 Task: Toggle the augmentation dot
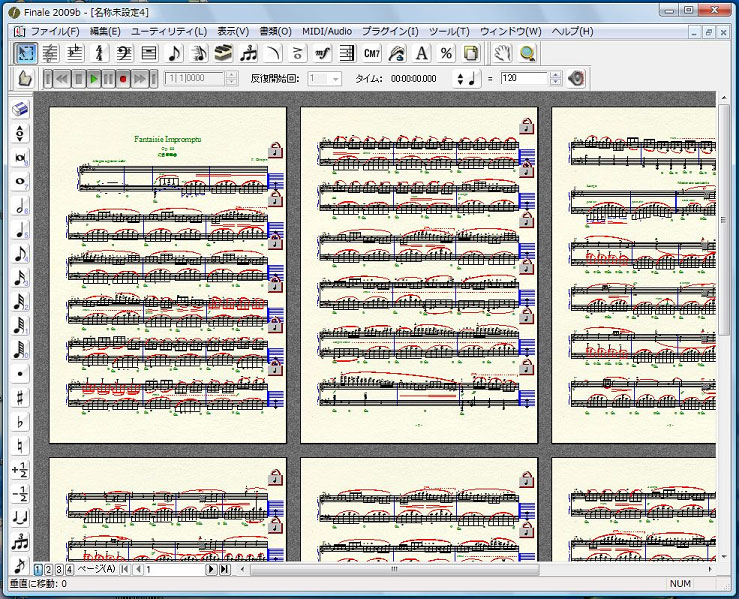(x=20, y=374)
